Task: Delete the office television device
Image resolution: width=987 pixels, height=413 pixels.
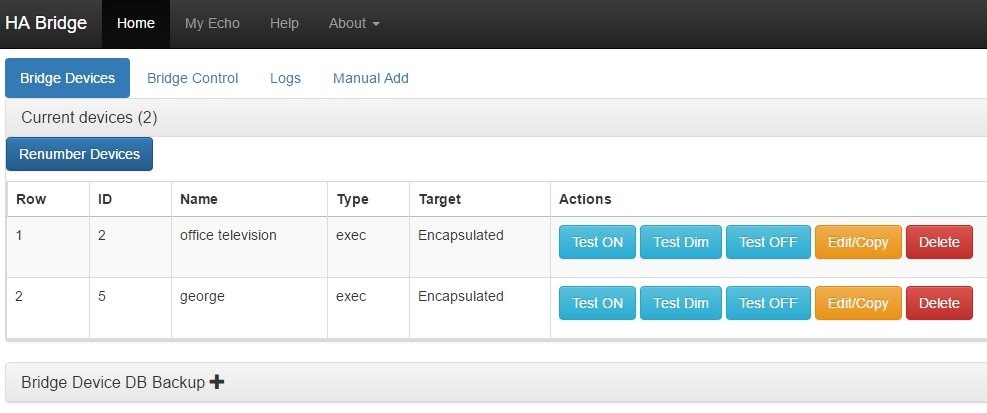Action: point(939,242)
